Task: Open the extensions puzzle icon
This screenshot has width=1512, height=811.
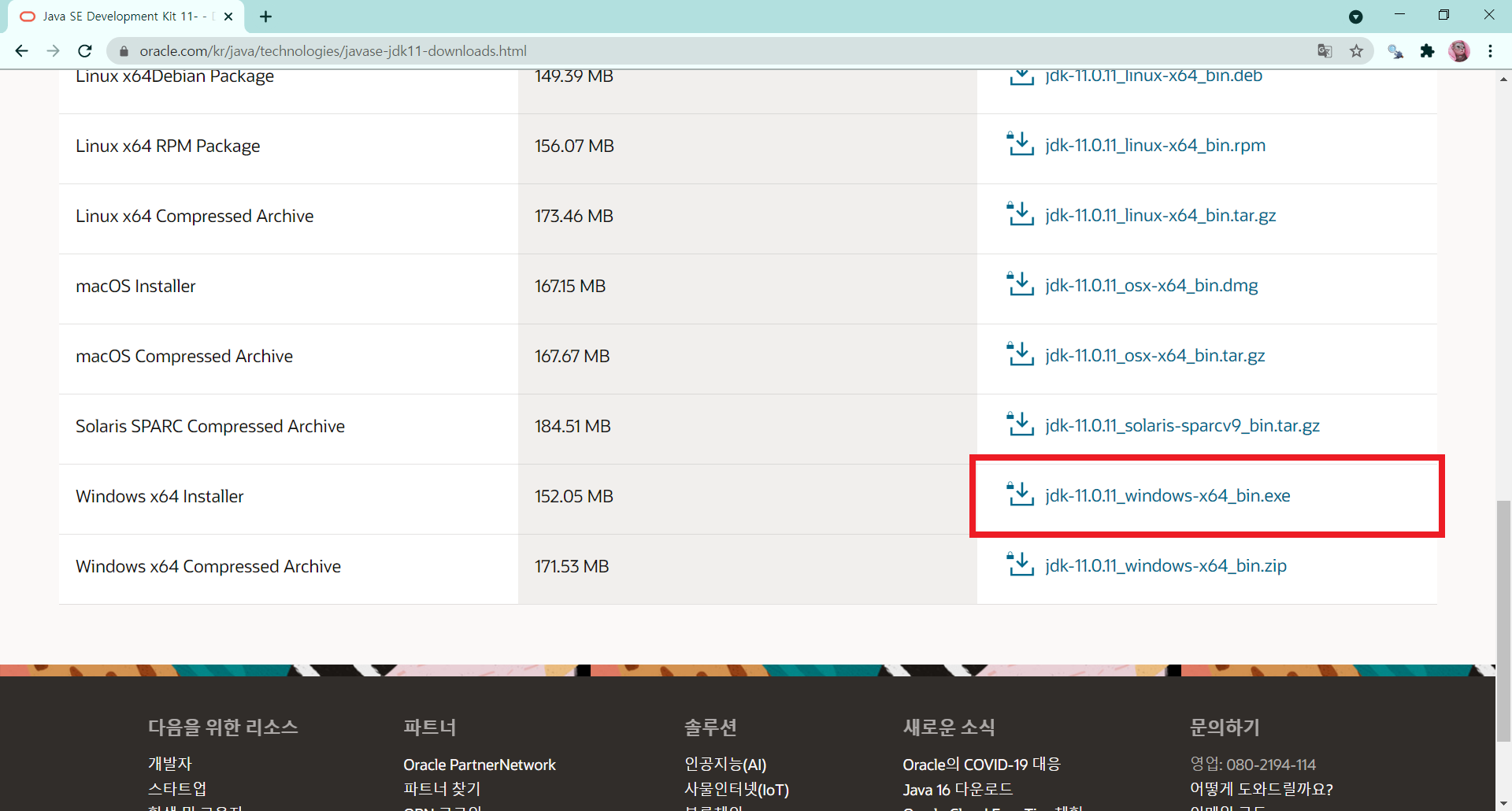Action: click(x=1427, y=51)
